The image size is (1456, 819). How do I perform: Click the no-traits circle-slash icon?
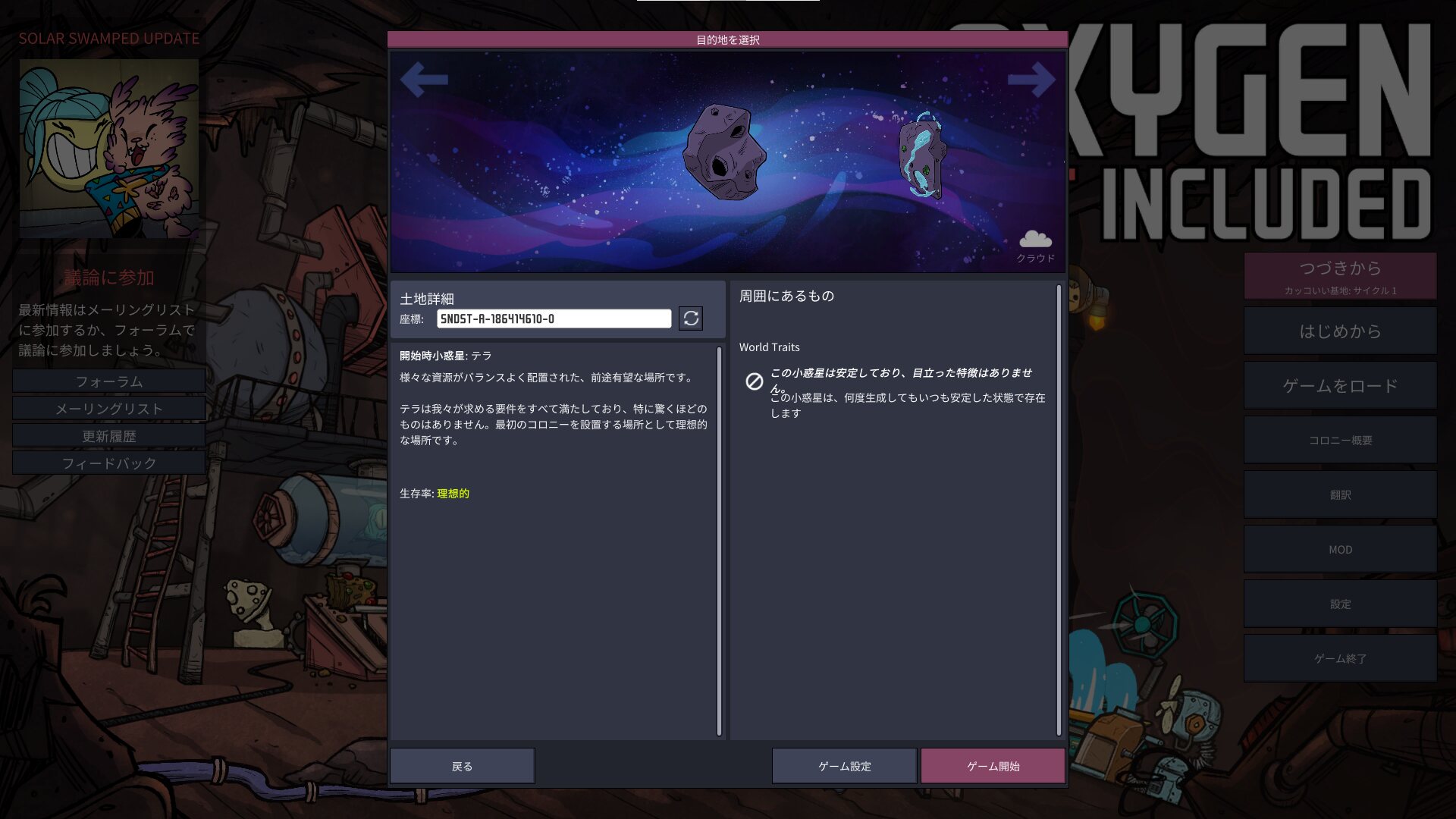click(754, 381)
